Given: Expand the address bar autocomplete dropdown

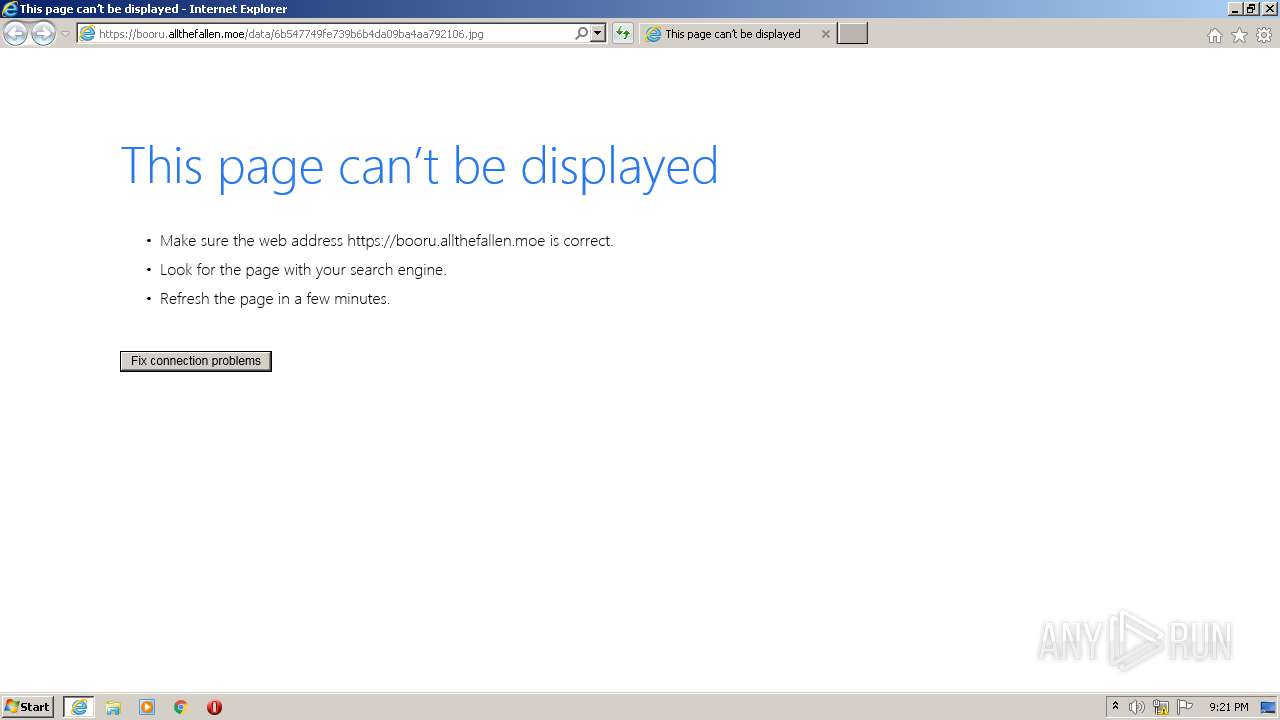Looking at the screenshot, I should click(598, 34).
